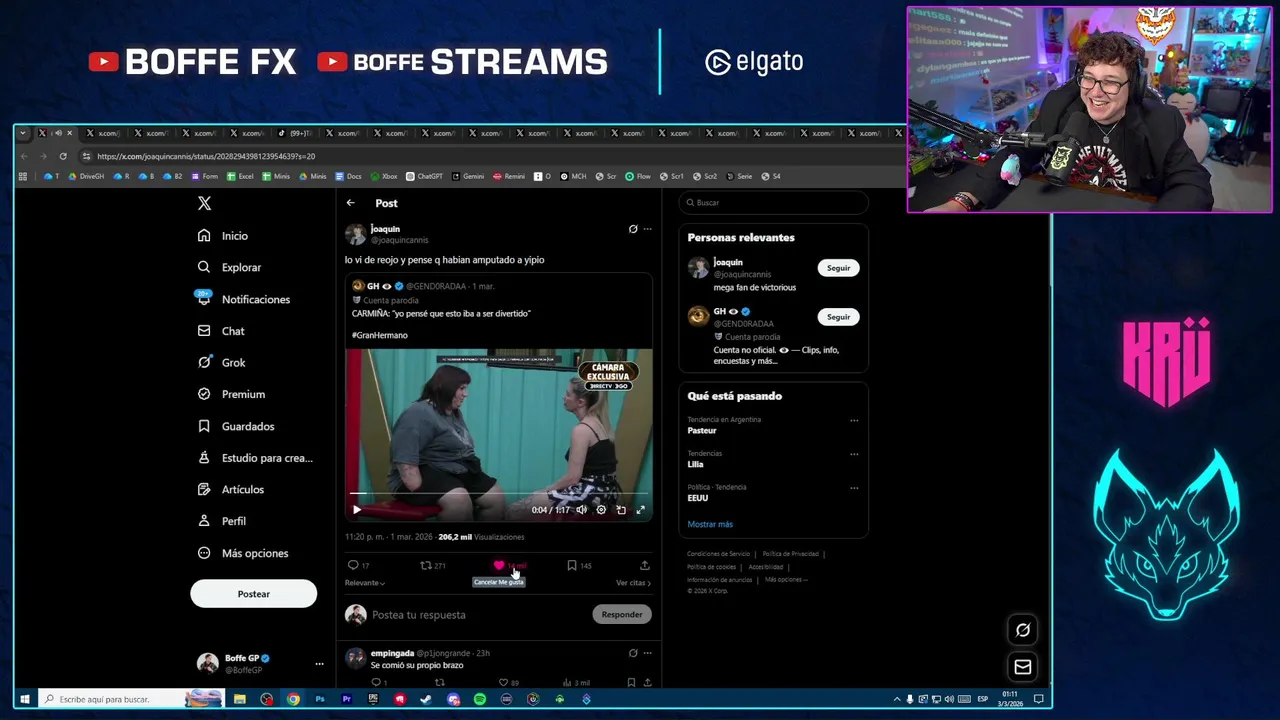
Task: Open the Xbox bookmark
Action: [384, 176]
